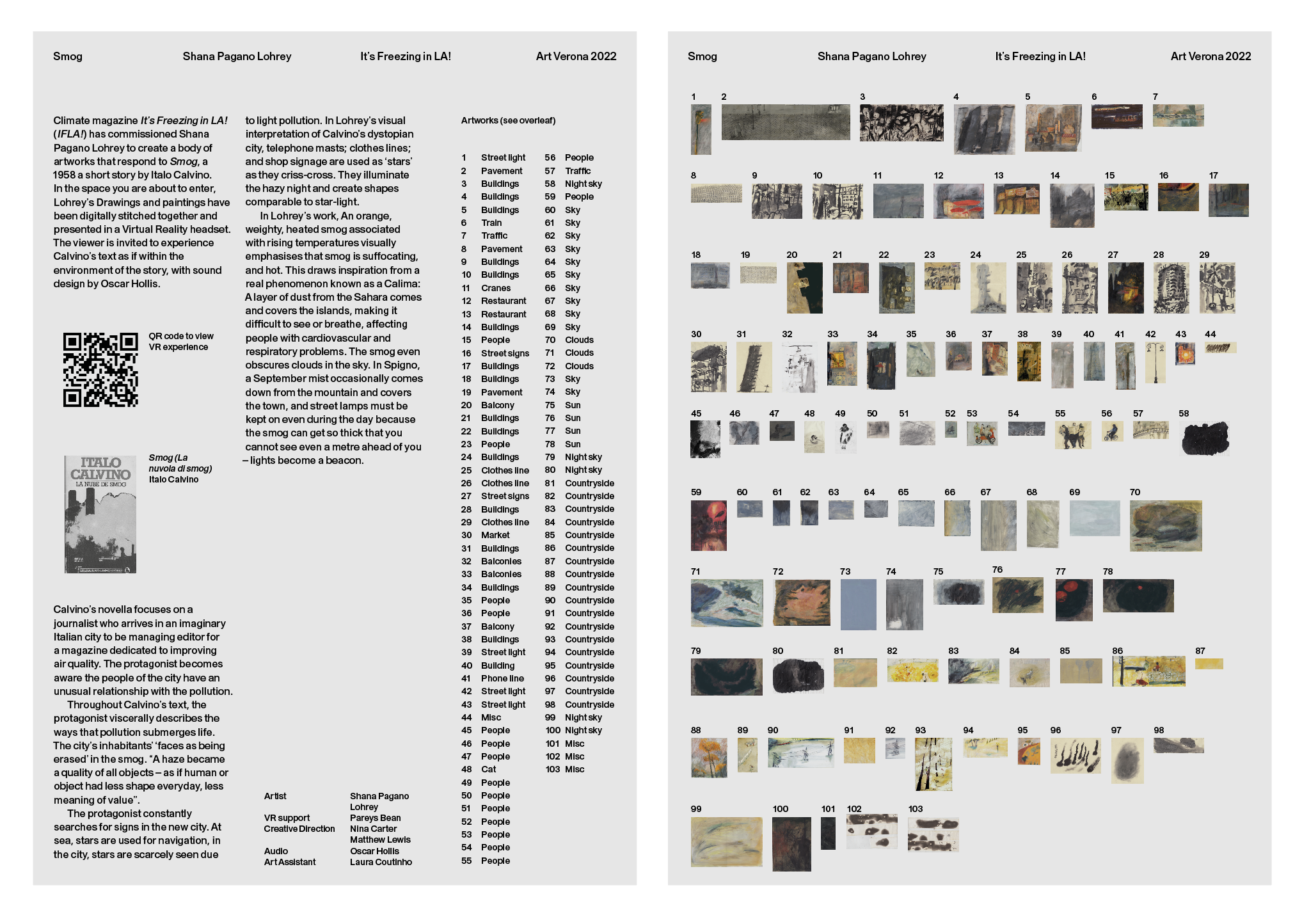Select the orange-toned swatch painting numbered 72
The height and width of the screenshot is (924, 1302).
click(802, 601)
